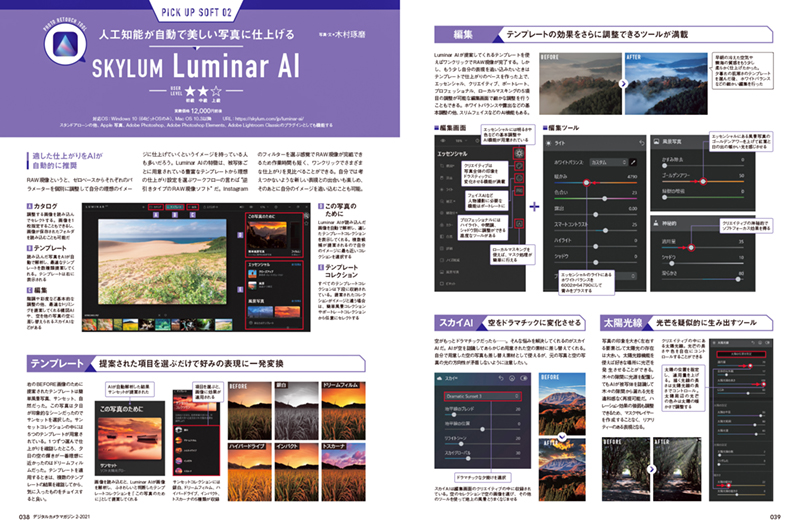Adjust the 地平線のブレンド slider
This screenshot has height=530, width=800.
(x=482, y=415)
